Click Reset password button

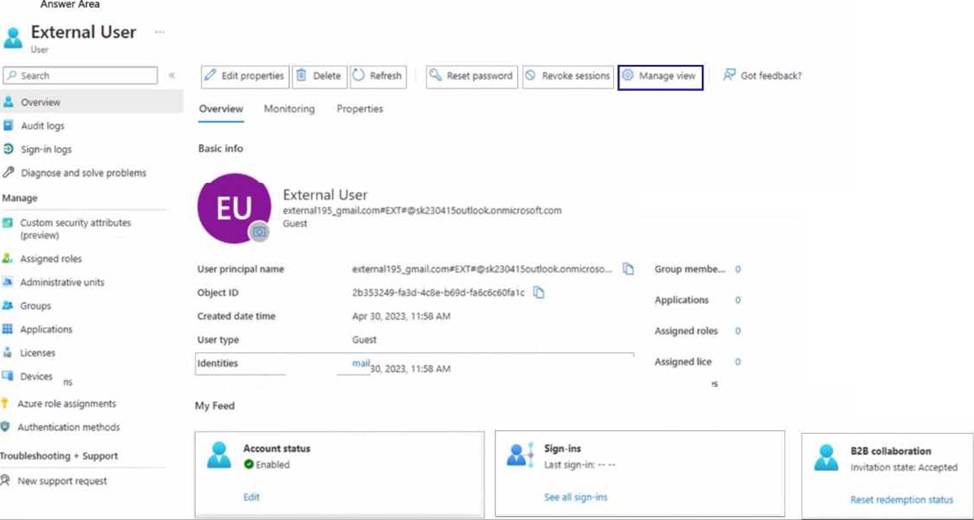pyautogui.click(x=470, y=76)
